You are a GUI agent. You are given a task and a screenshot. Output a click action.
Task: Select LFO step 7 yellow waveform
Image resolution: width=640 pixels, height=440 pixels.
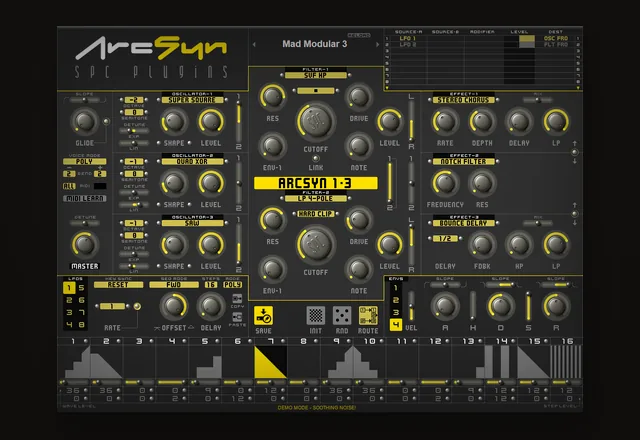point(270,362)
